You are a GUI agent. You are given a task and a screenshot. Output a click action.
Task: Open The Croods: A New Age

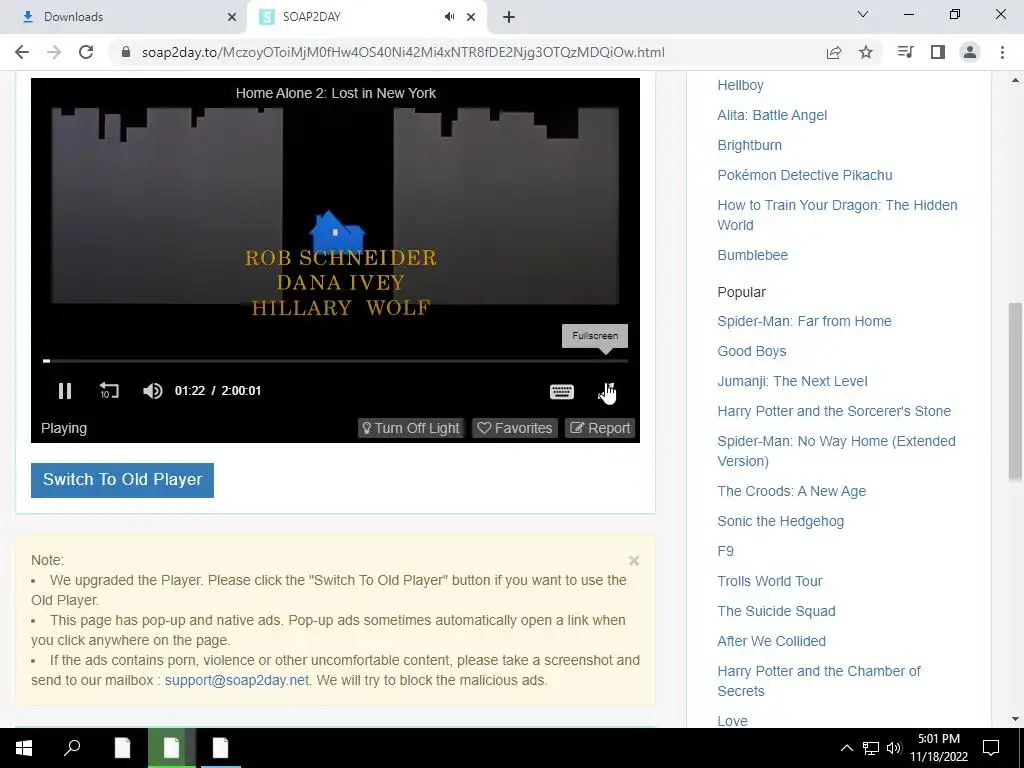point(792,490)
